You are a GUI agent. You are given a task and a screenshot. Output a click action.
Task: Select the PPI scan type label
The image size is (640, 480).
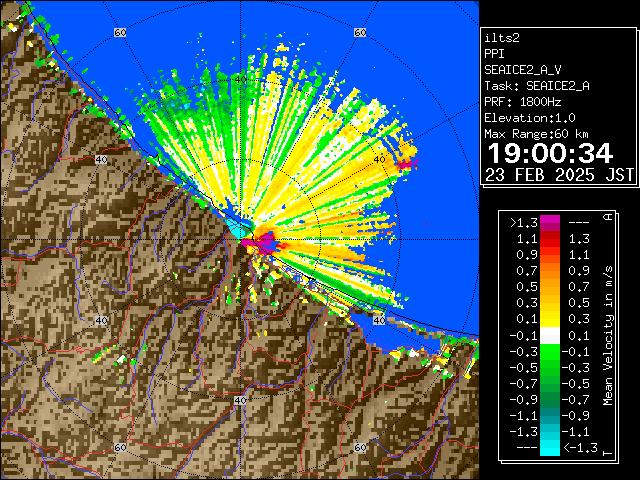coord(494,54)
